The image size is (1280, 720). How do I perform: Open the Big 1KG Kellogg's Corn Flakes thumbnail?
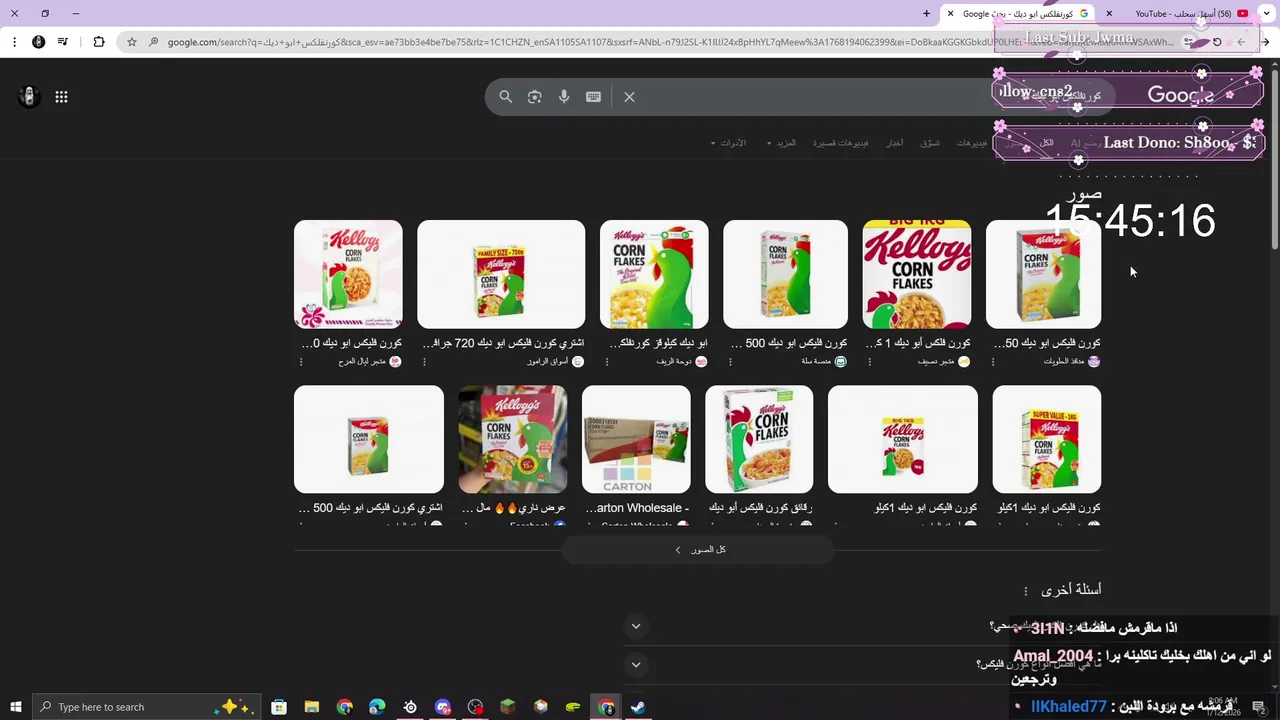pos(917,274)
